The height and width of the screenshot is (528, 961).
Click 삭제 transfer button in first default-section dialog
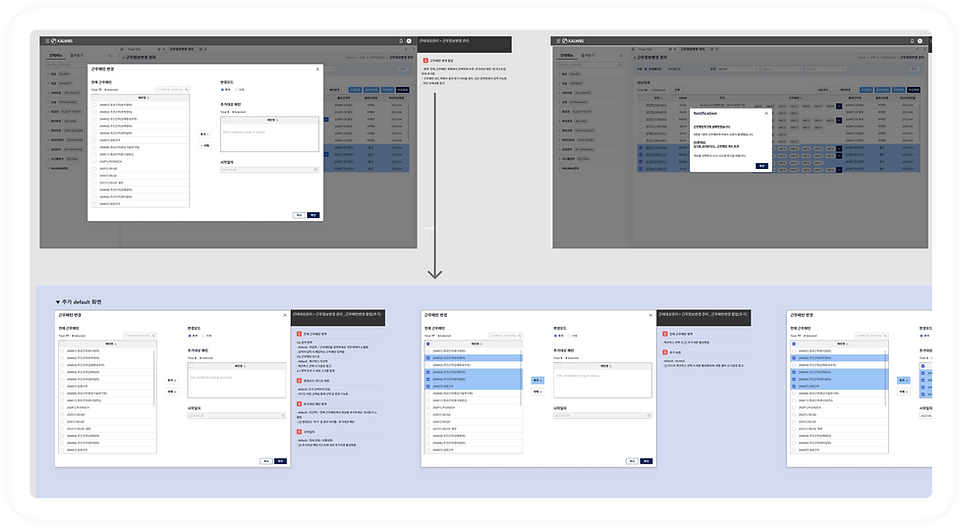172,391
